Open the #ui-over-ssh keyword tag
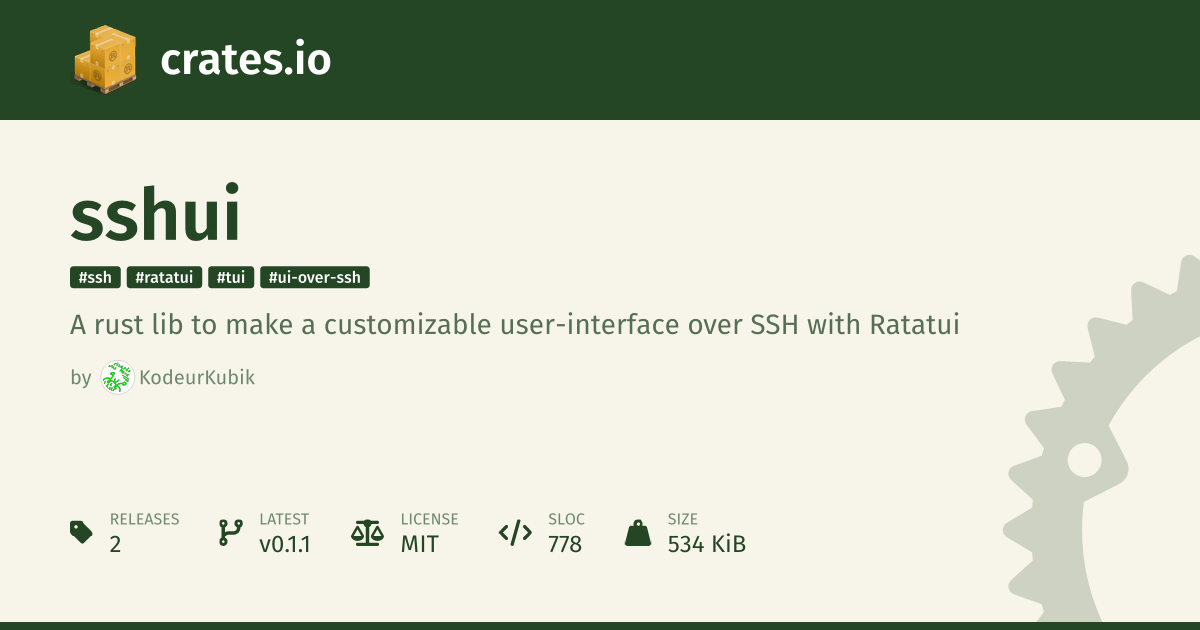The height and width of the screenshot is (630, 1200). (x=315, y=278)
